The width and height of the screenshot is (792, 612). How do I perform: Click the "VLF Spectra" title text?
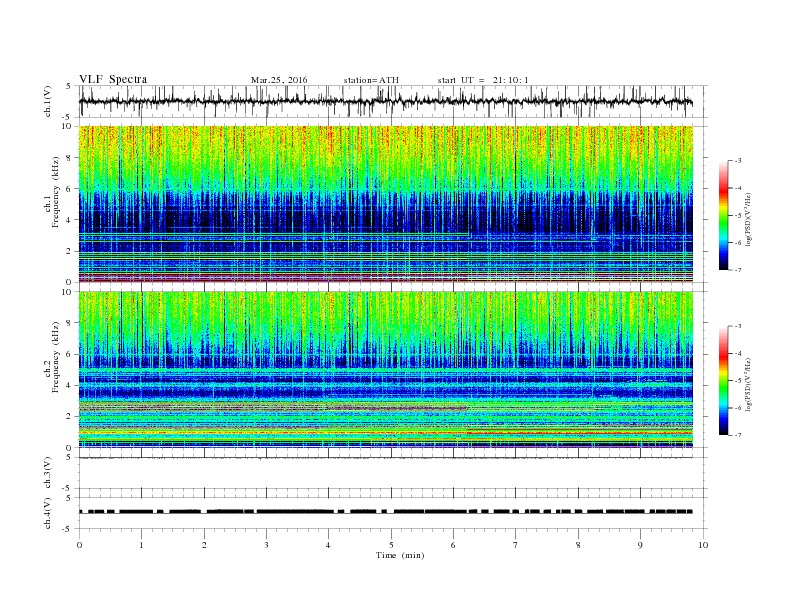click(113, 79)
